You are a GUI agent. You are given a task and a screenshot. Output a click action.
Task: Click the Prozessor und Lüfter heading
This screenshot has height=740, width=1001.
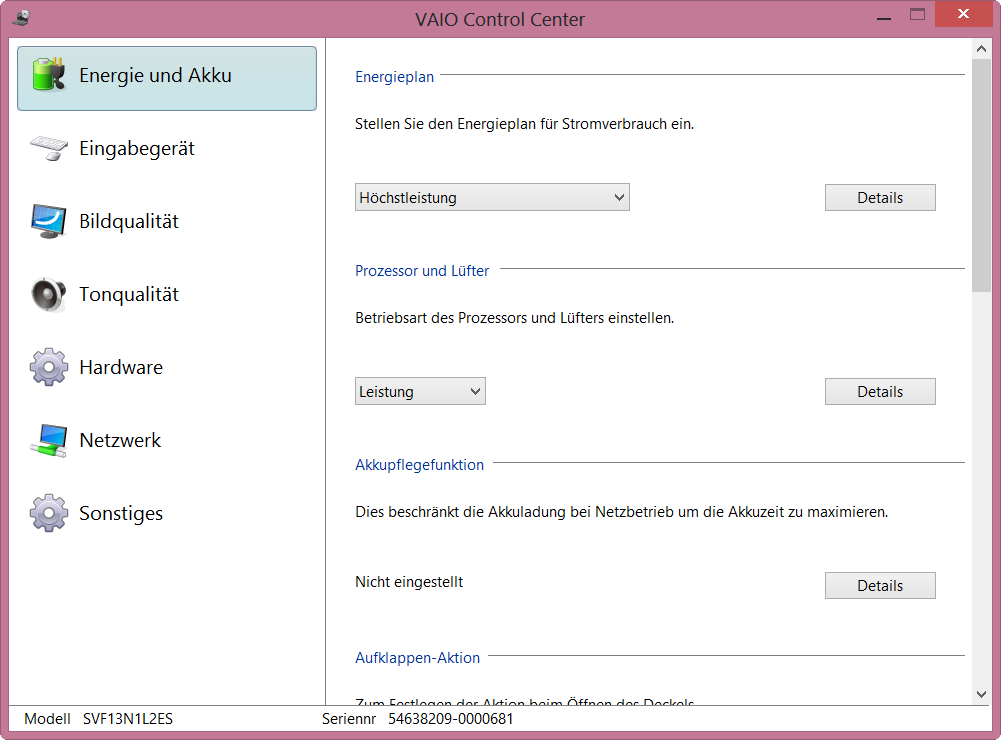click(422, 271)
